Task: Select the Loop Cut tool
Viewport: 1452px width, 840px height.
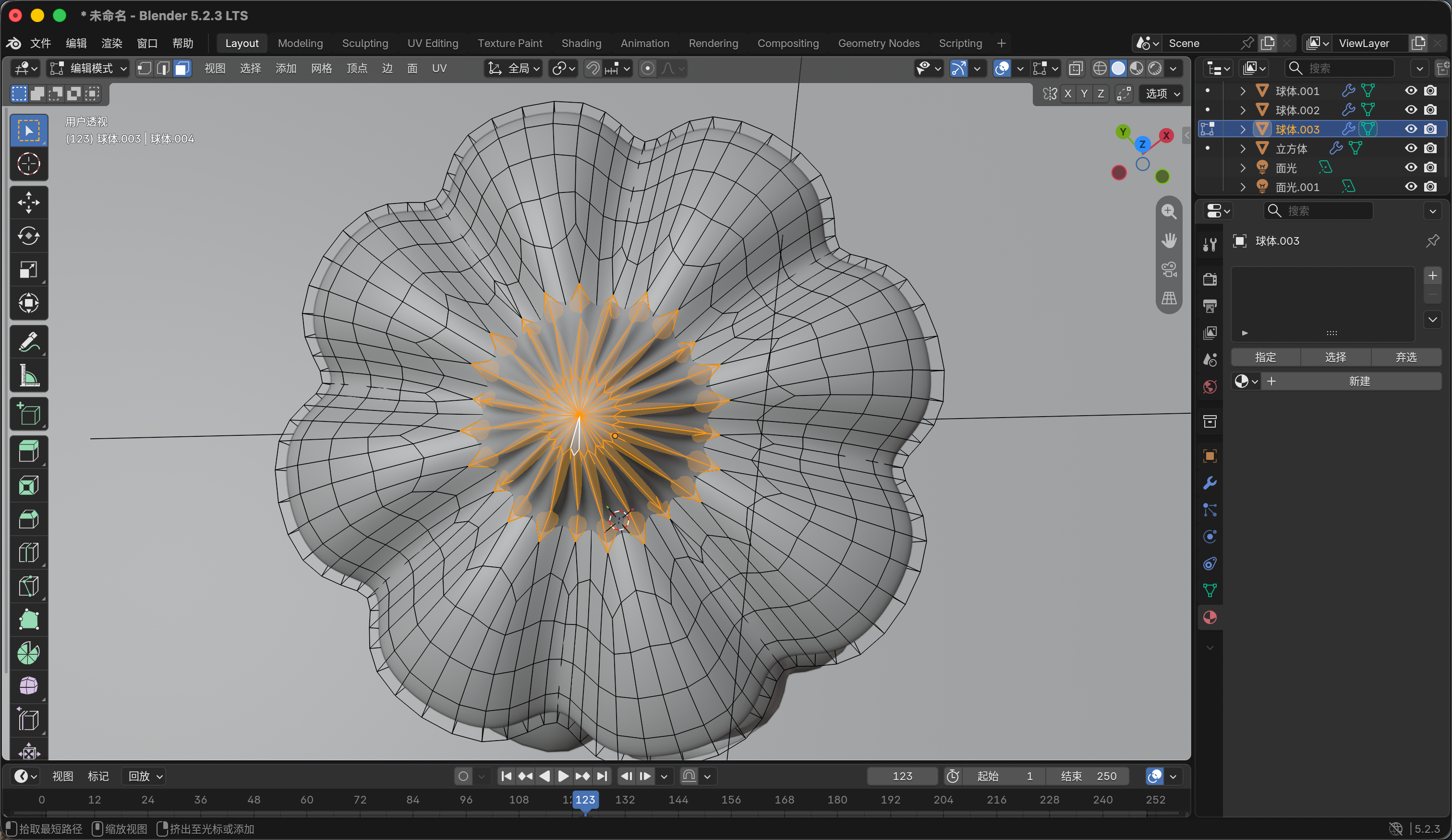Action: pos(29,552)
